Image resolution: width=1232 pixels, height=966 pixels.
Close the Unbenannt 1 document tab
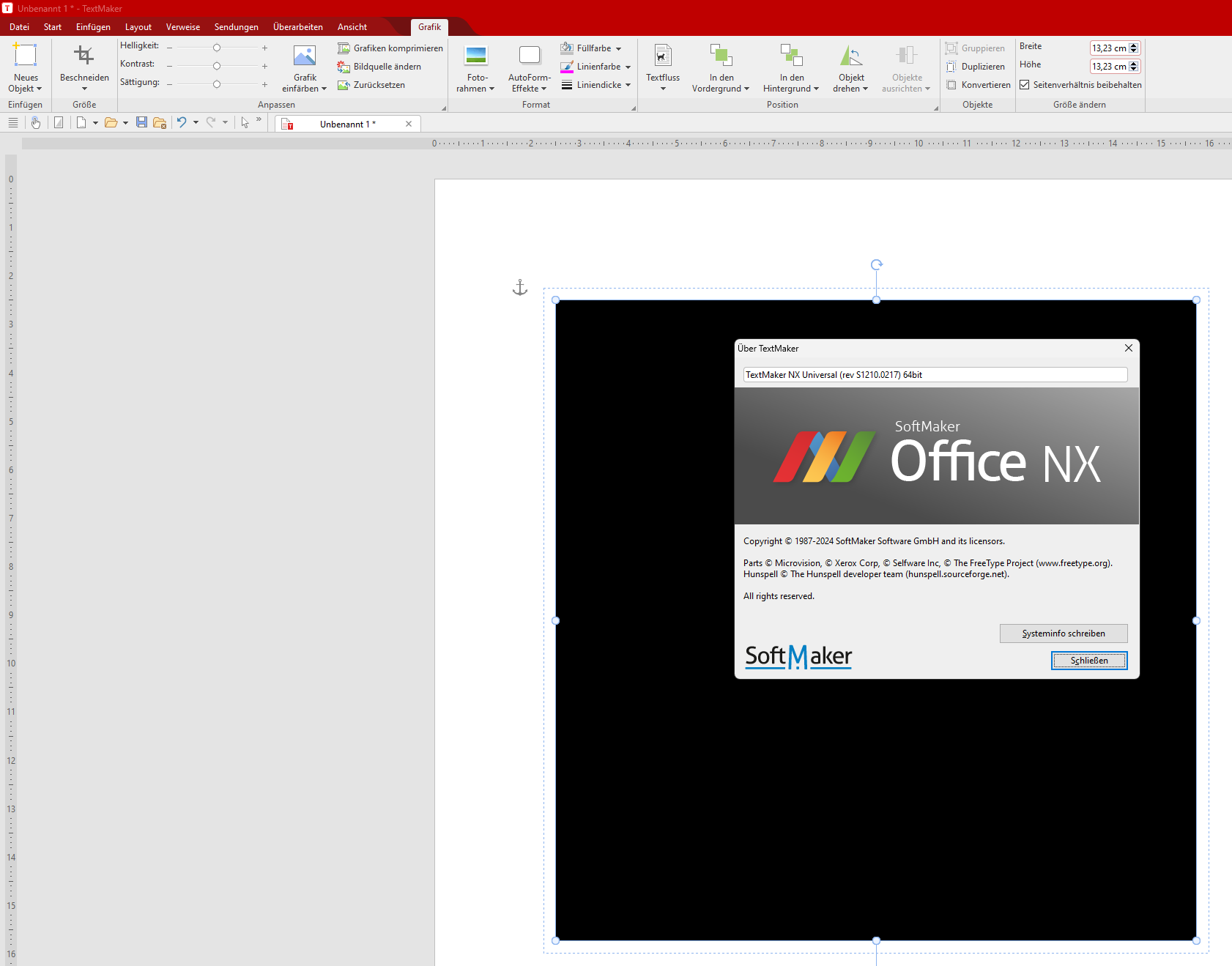click(x=409, y=124)
